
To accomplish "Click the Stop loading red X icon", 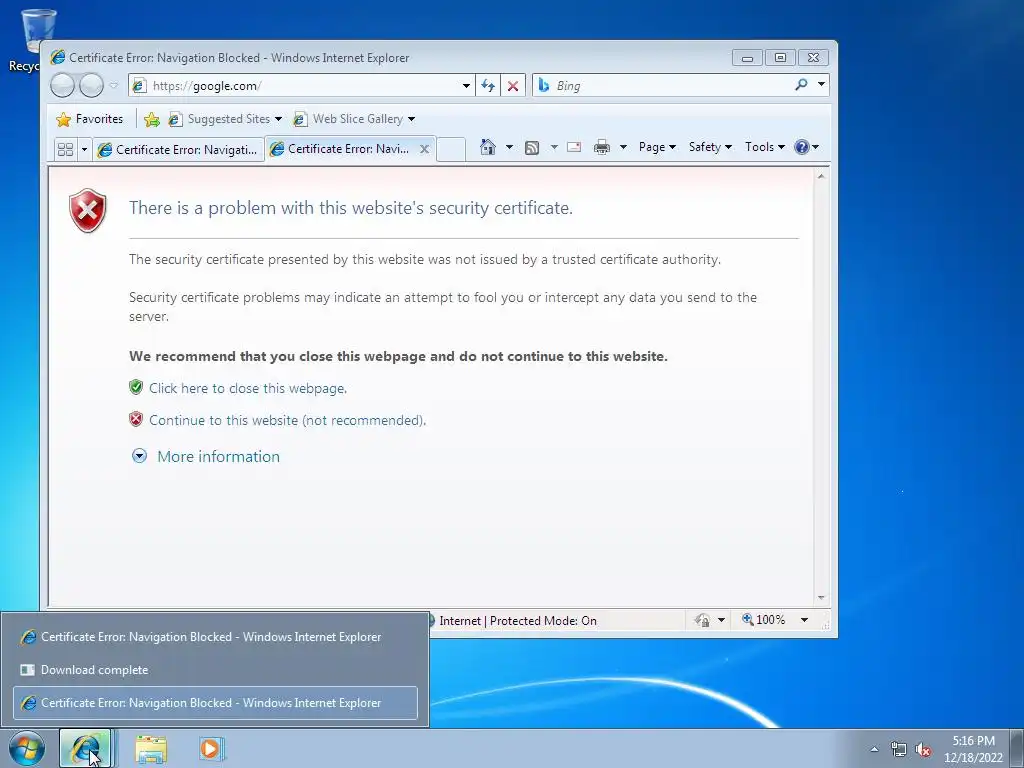I will click(513, 86).
